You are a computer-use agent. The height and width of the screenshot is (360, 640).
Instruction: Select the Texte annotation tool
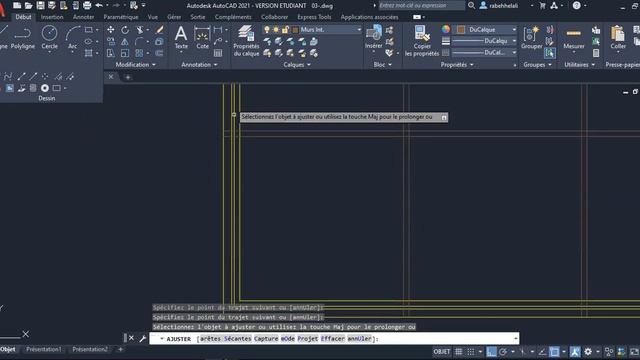click(181, 38)
